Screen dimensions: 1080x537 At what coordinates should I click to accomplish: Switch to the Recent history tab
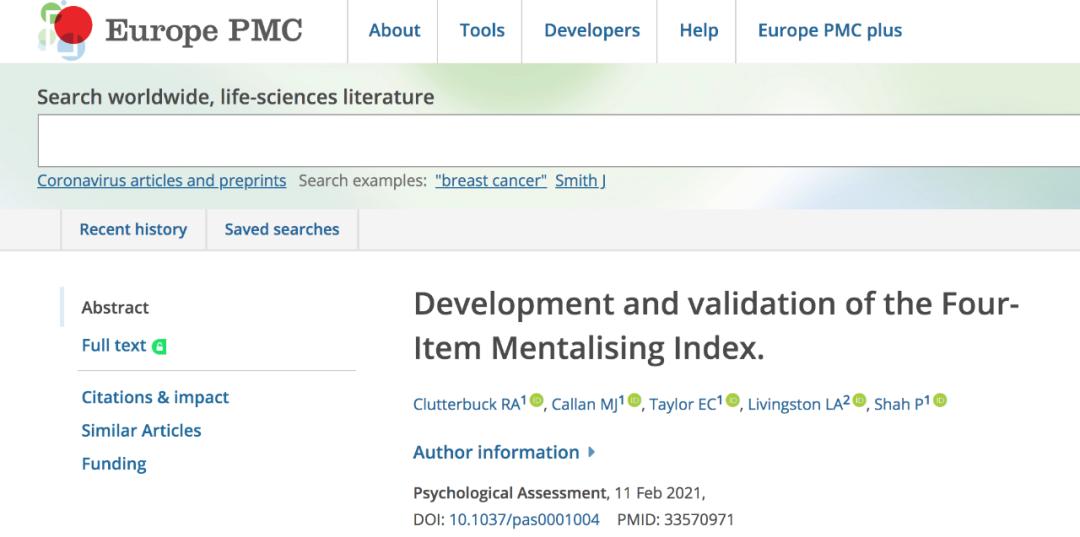[x=133, y=229]
